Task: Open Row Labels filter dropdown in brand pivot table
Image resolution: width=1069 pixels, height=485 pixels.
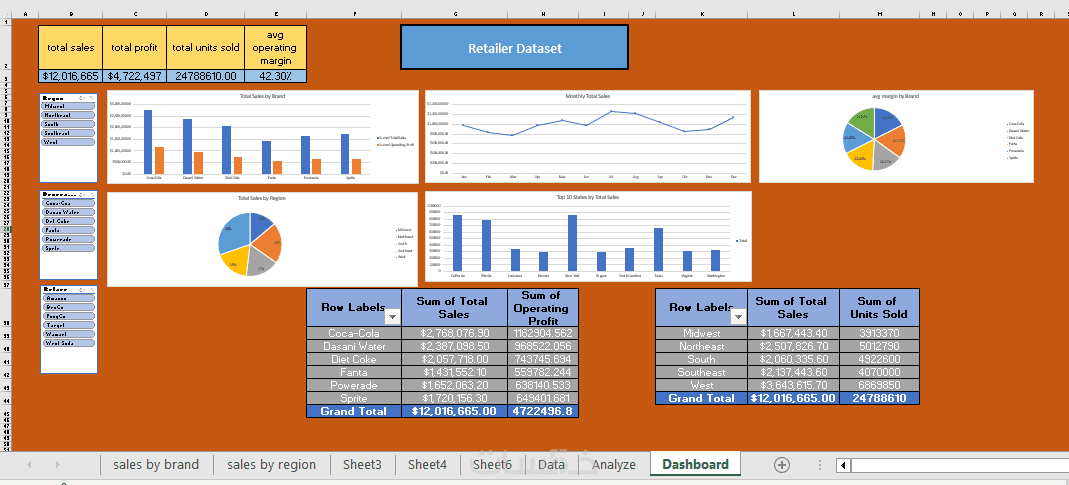Action: (392, 317)
